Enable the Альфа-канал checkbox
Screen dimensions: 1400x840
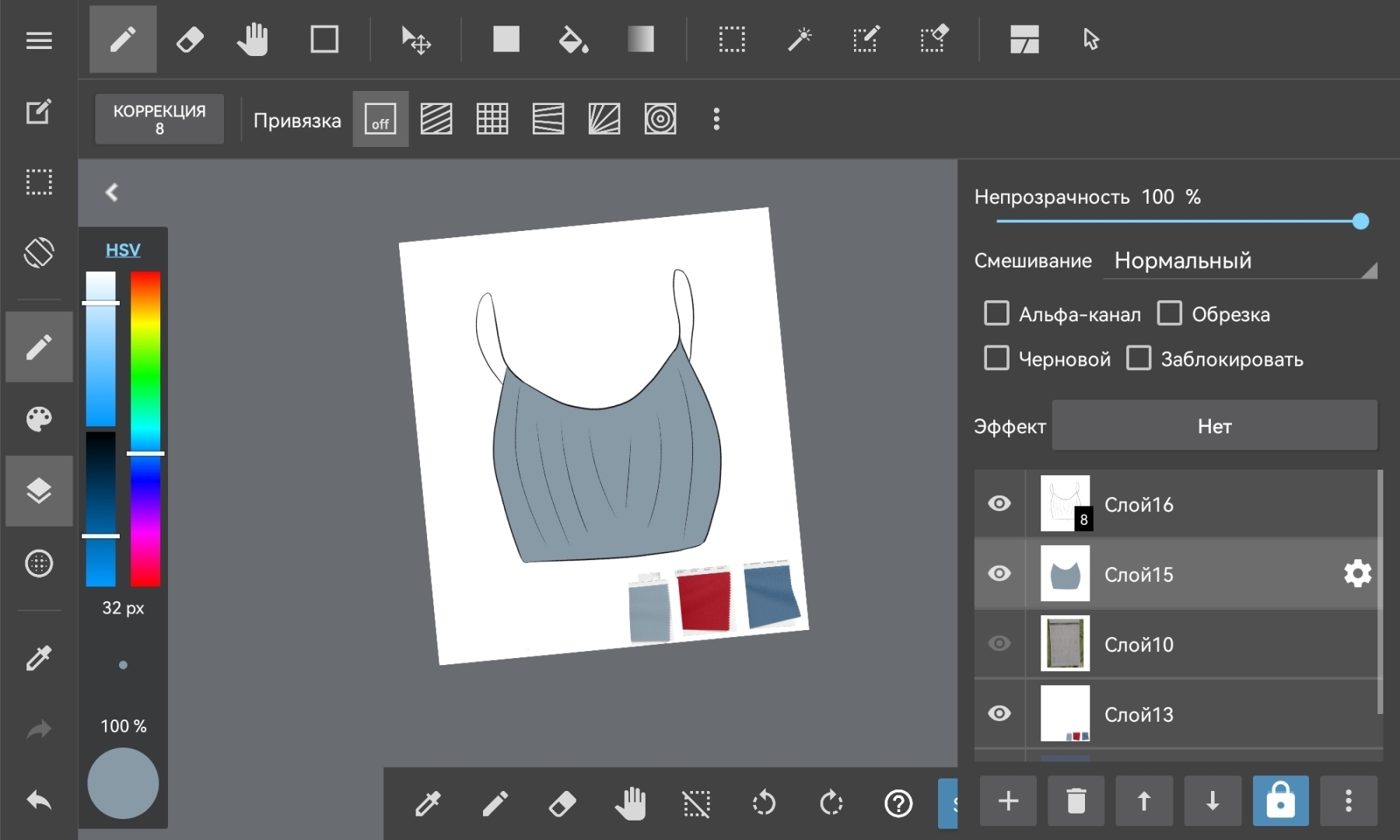(x=996, y=313)
